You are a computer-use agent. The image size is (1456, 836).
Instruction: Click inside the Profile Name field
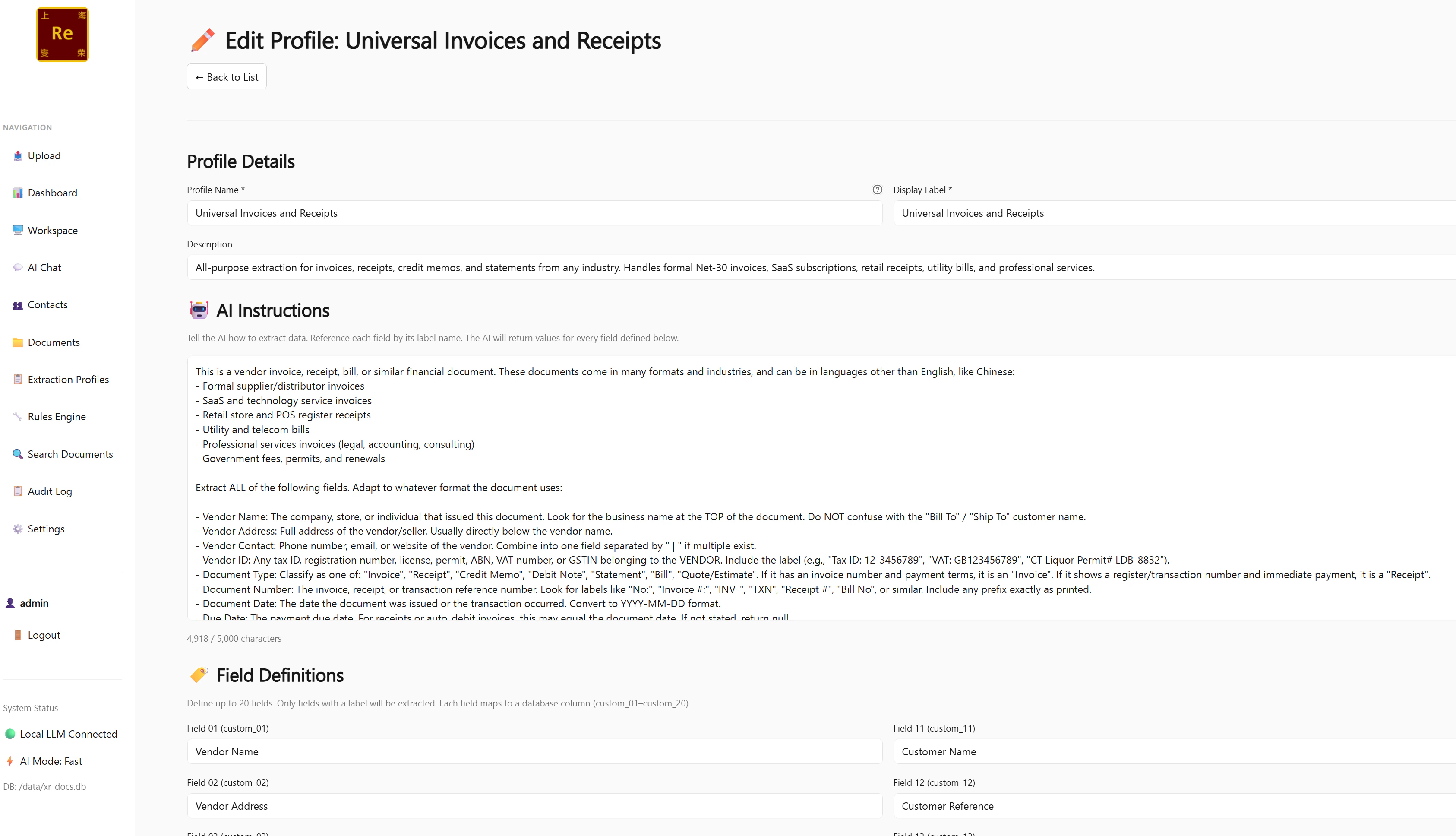[x=534, y=213]
